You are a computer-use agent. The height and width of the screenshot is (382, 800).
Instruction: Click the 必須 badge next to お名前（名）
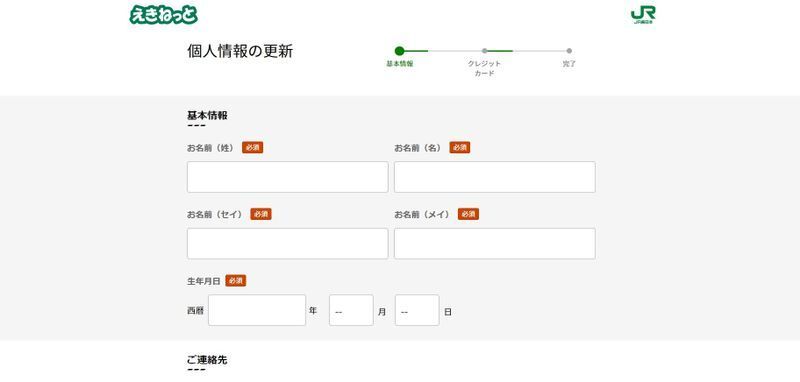pyautogui.click(x=460, y=147)
